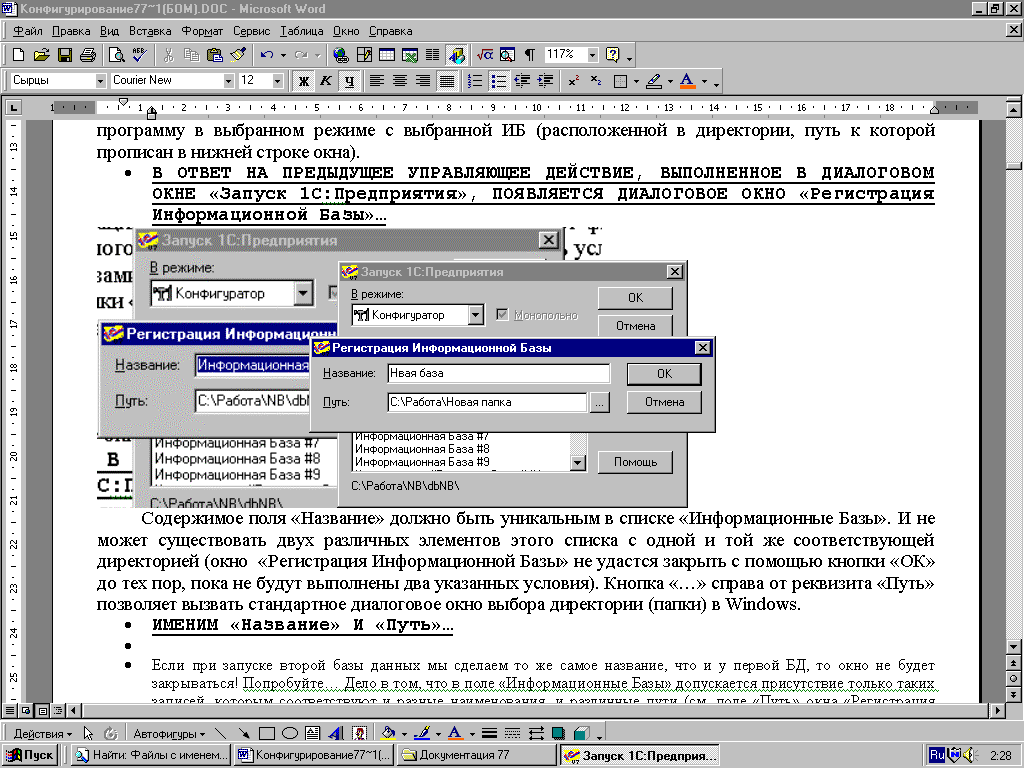Open the Office Assistant help icon
The width and height of the screenshot is (1024, 768).
pos(613,55)
